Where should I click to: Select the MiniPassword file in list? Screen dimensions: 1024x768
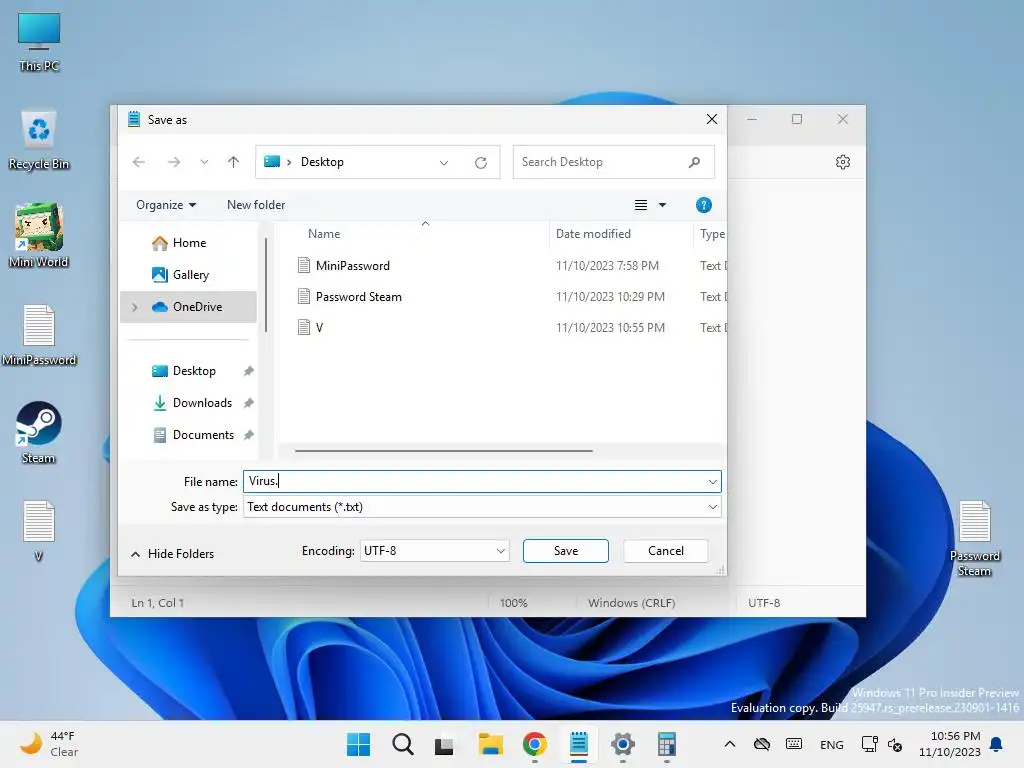coord(352,266)
